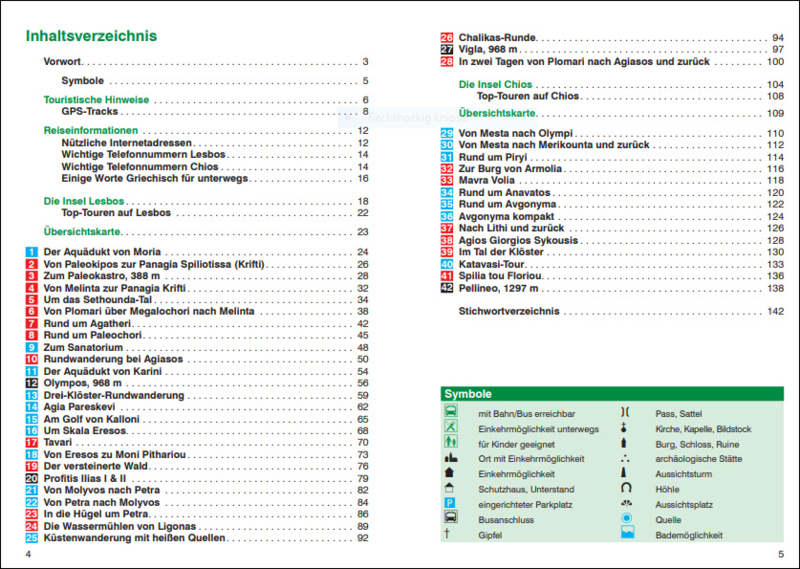Click the black number 27 badge beside Vigla

coord(446,50)
